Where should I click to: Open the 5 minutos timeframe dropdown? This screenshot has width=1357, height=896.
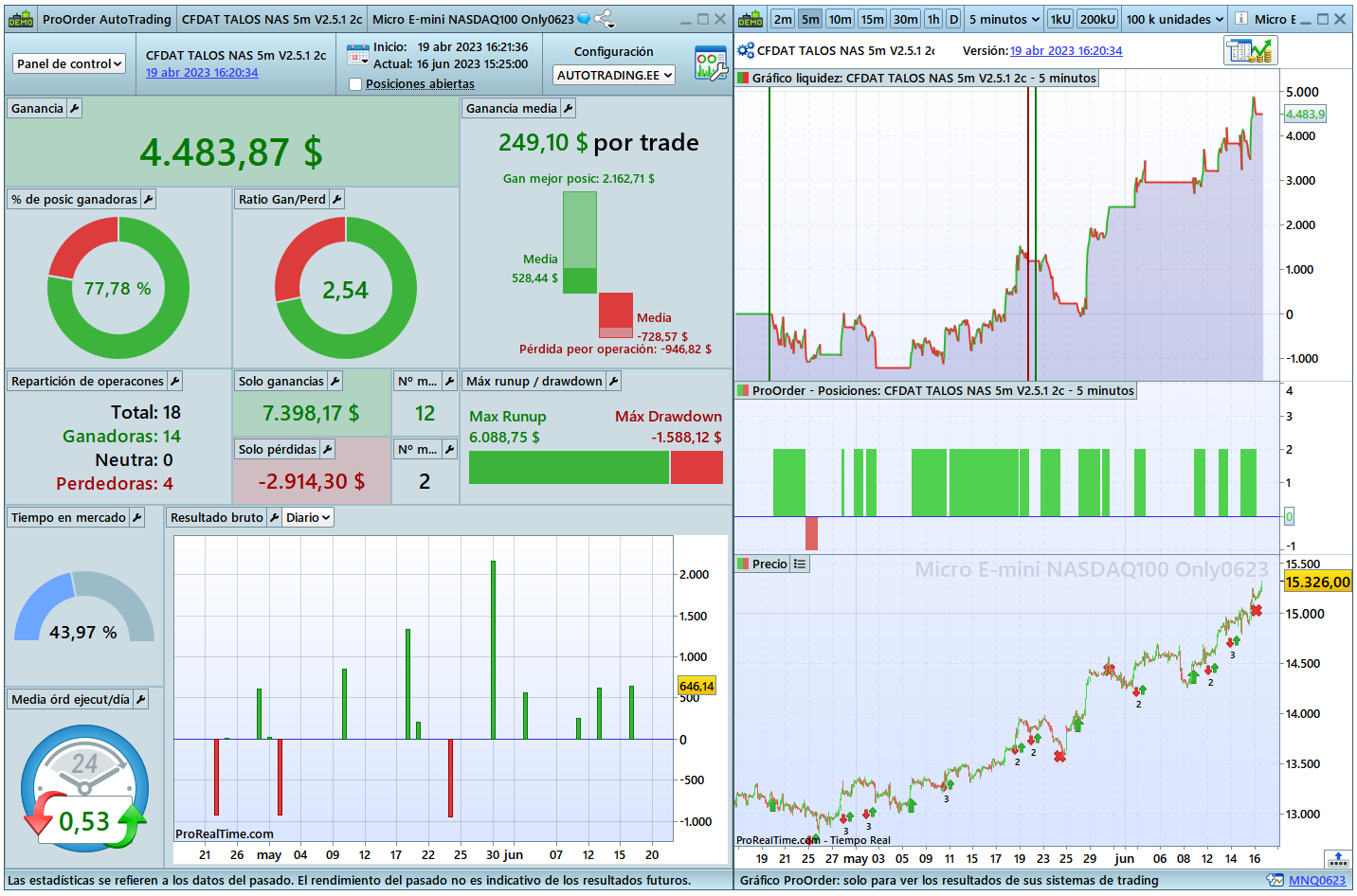pyautogui.click(x=1004, y=19)
